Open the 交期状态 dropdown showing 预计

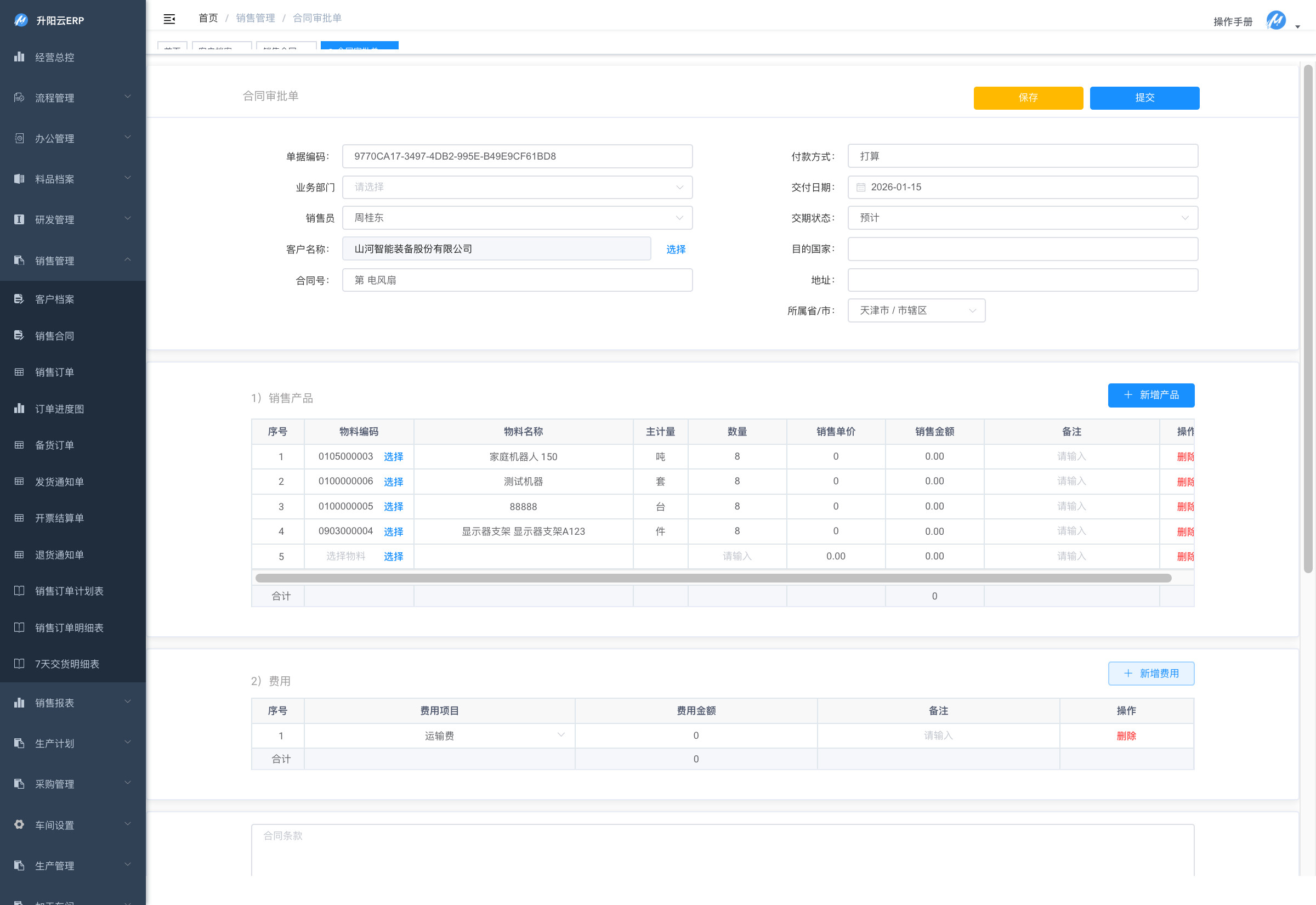(x=1022, y=218)
